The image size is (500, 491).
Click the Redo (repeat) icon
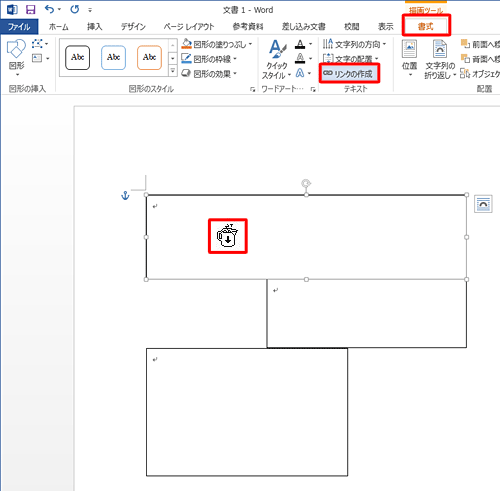[75, 9]
